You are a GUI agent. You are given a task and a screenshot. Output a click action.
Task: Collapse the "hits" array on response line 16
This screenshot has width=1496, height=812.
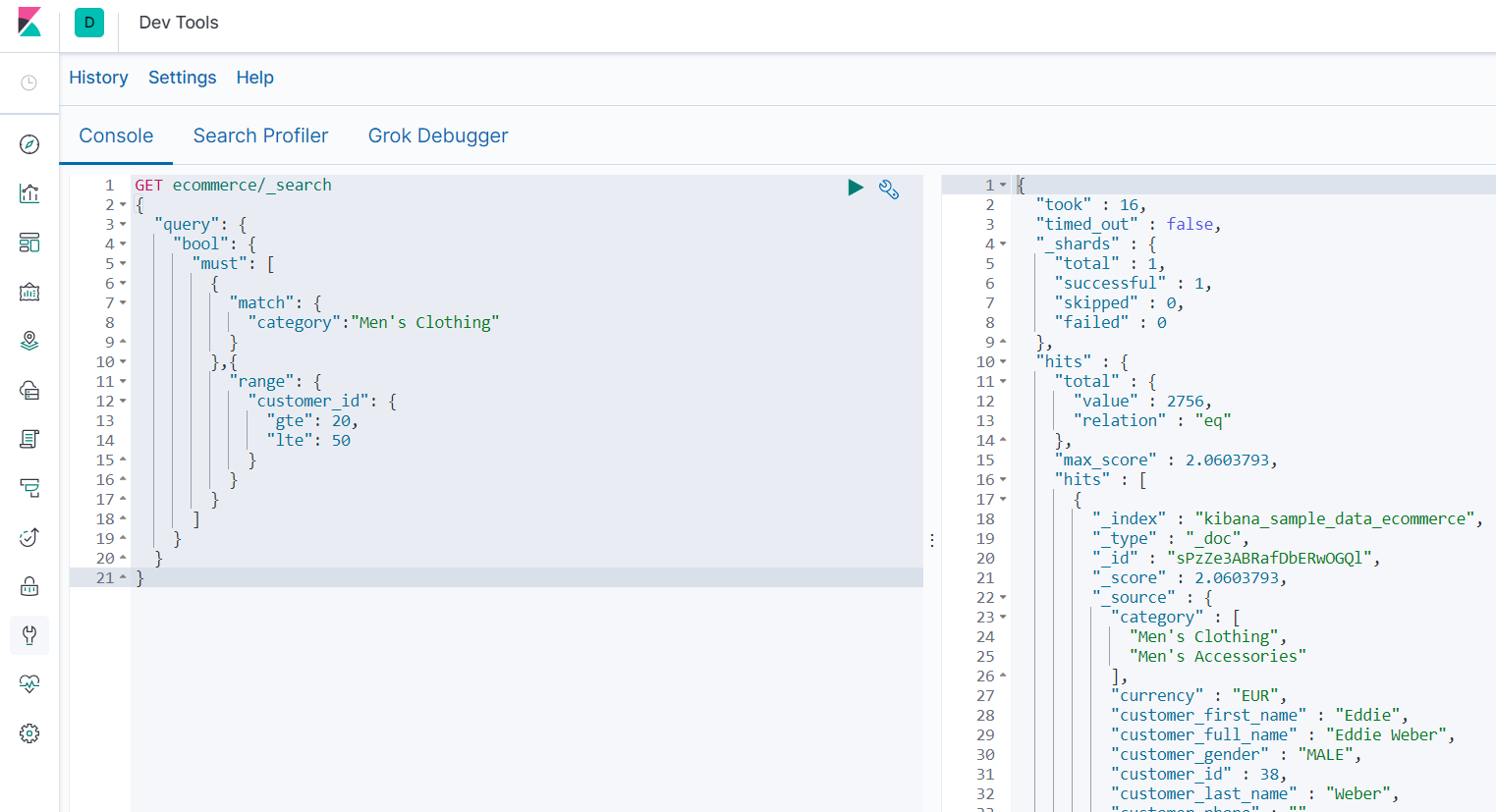(1003, 480)
